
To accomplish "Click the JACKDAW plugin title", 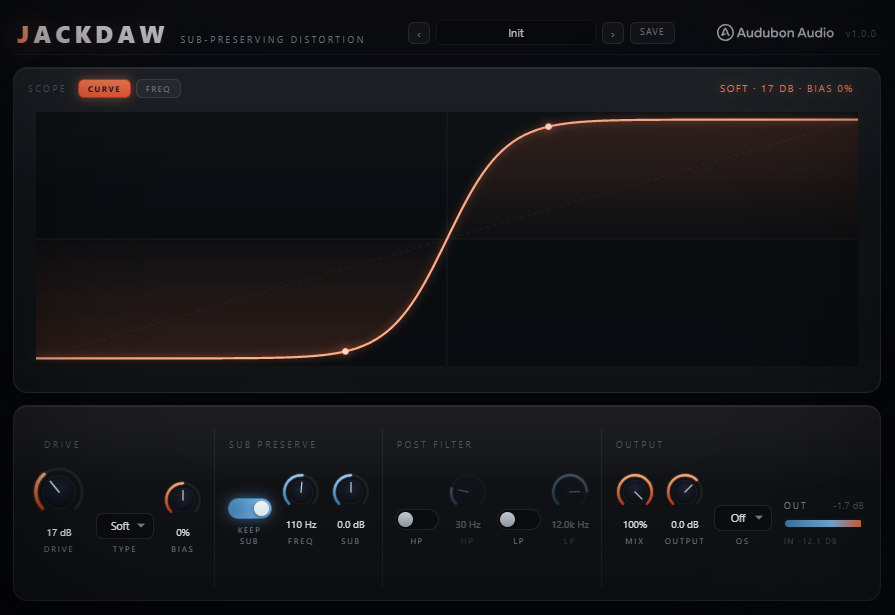I will click(91, 35).
